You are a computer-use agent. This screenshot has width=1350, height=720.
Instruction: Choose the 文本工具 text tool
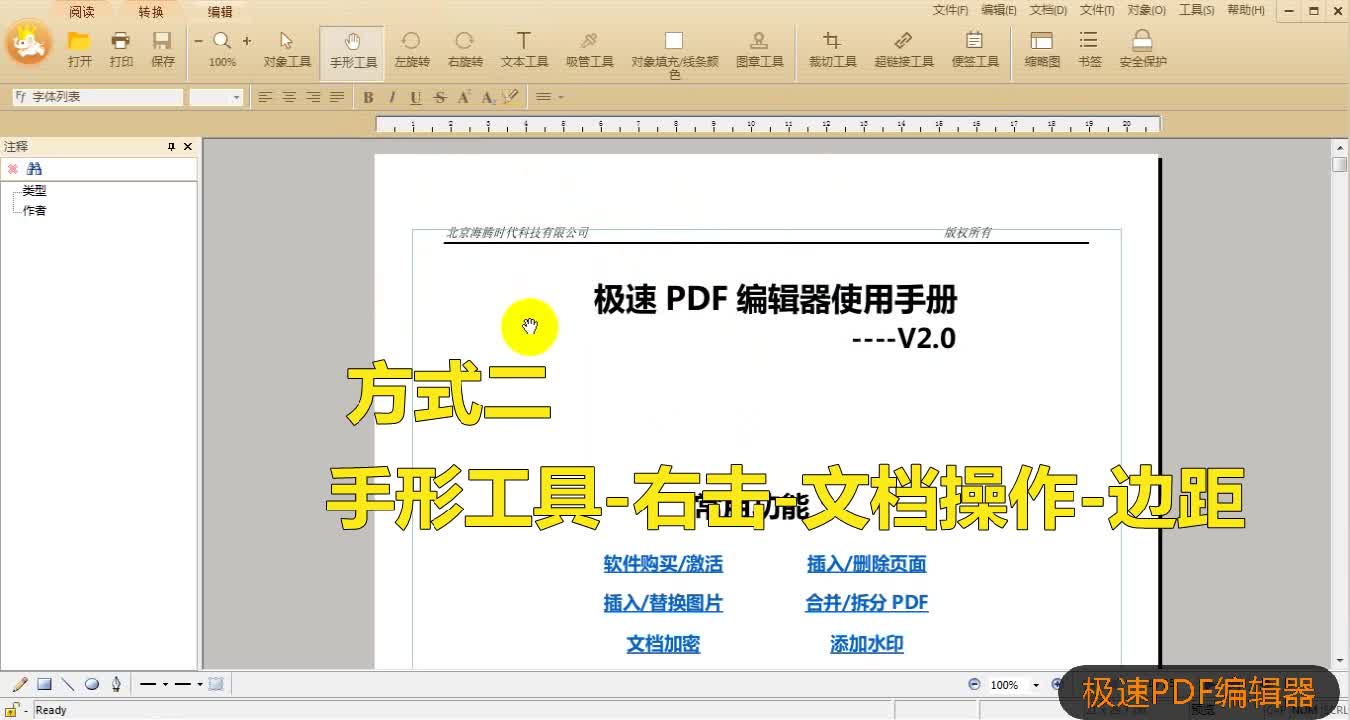click(524, 49)
